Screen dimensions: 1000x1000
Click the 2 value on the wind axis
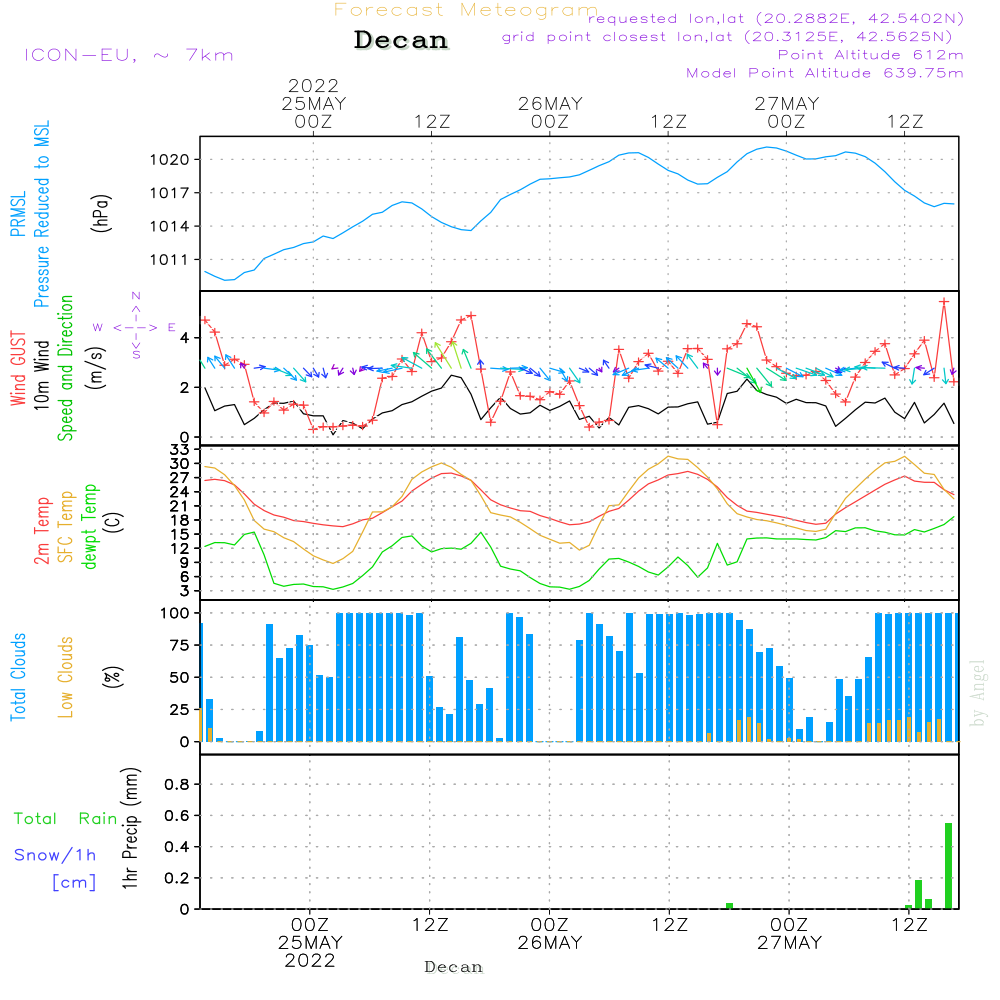click(x=185, y=388)
